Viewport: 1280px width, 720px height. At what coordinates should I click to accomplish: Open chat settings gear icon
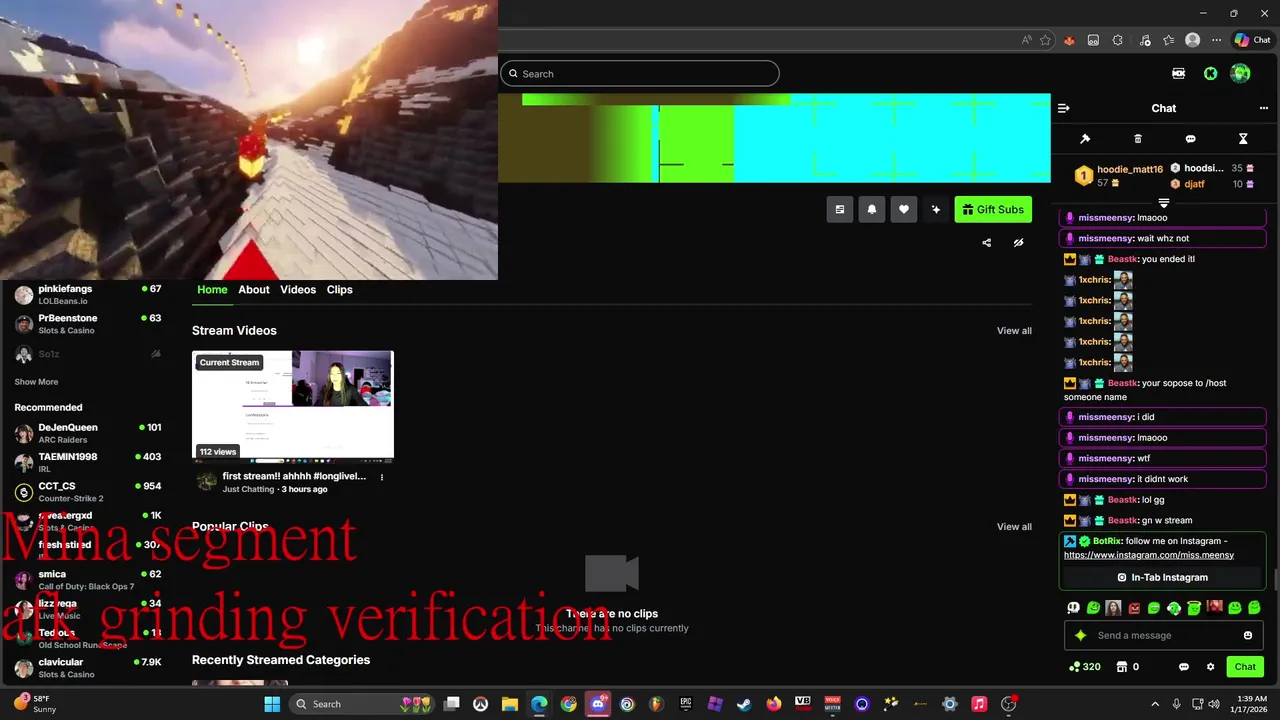point(1210,667)
